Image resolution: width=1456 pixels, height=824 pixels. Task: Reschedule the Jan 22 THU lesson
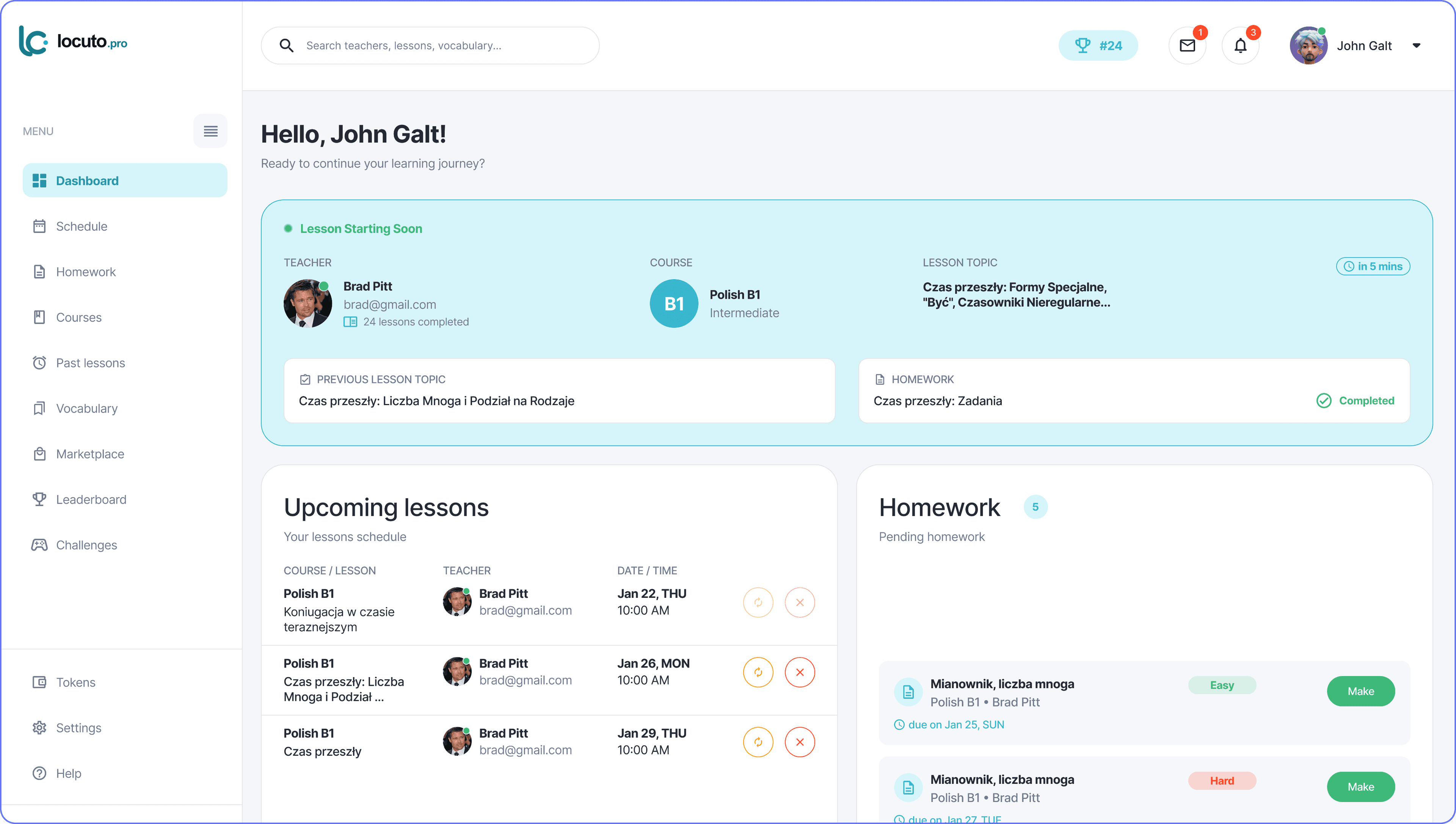click(x=758, y=603)
